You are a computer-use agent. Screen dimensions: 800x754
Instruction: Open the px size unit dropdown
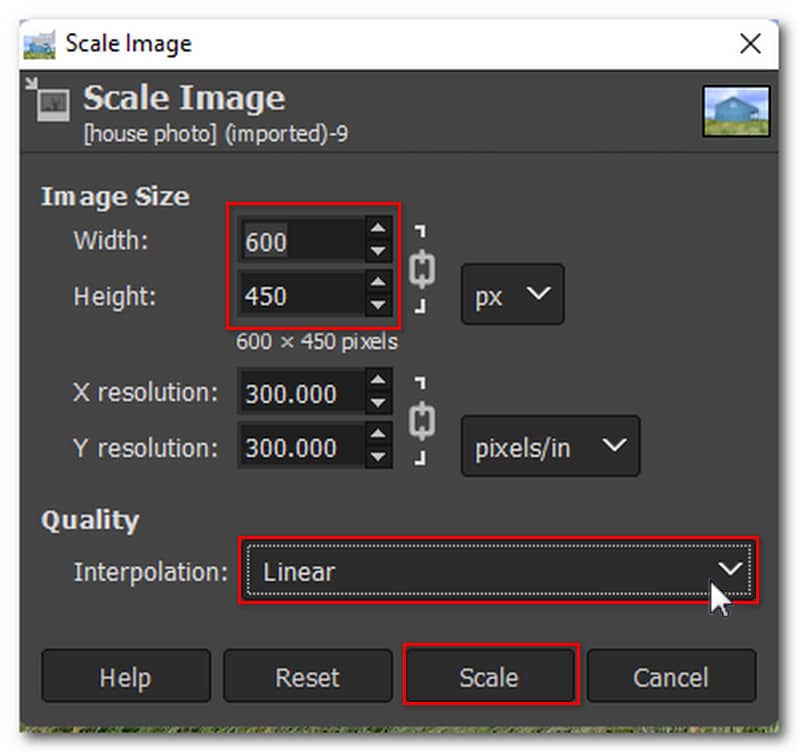click(x=512, y=294)
